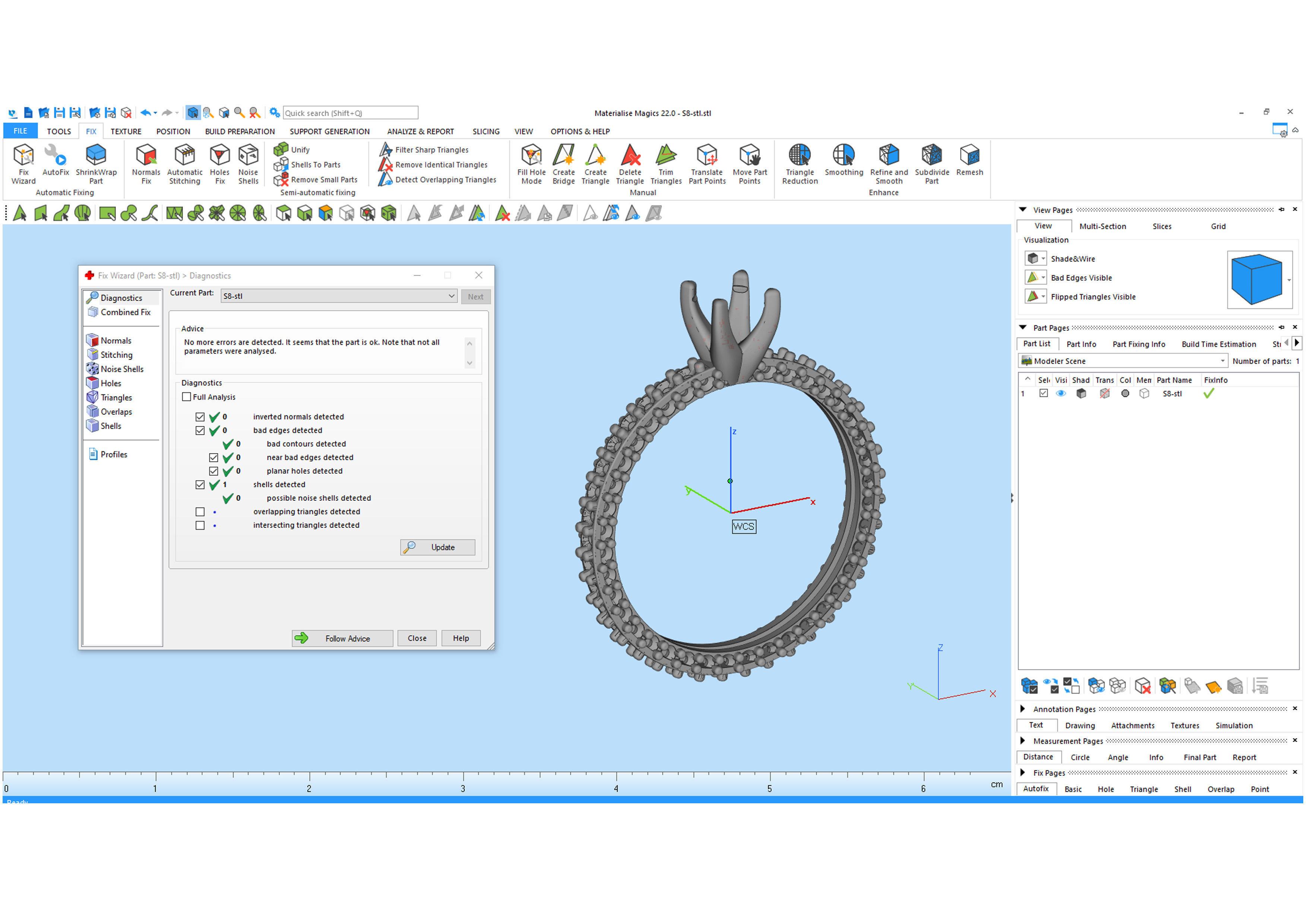Expand the Annotation Pages panel

tap(1022, 709)
